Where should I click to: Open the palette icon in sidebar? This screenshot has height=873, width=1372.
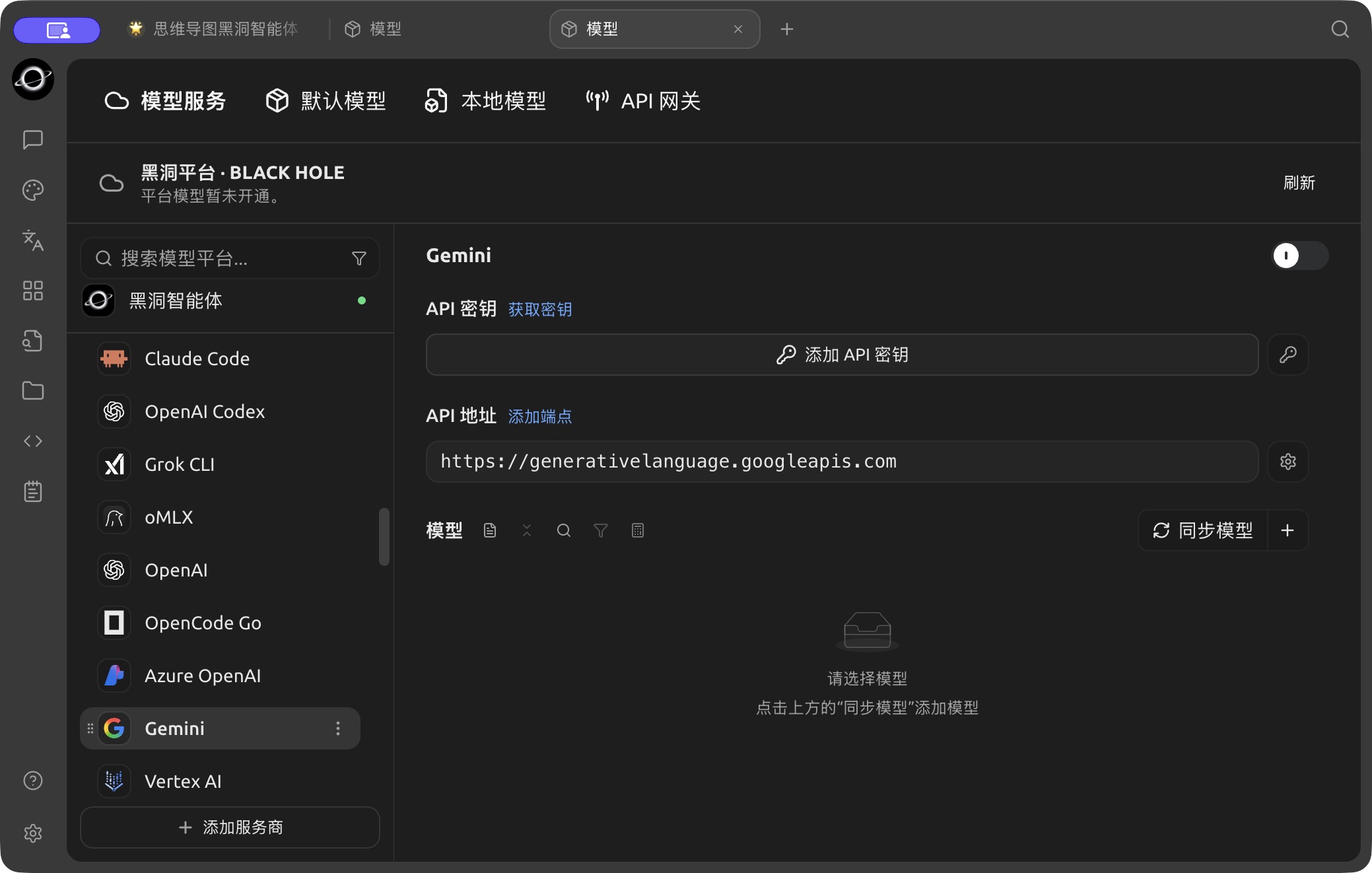[33, 190]
